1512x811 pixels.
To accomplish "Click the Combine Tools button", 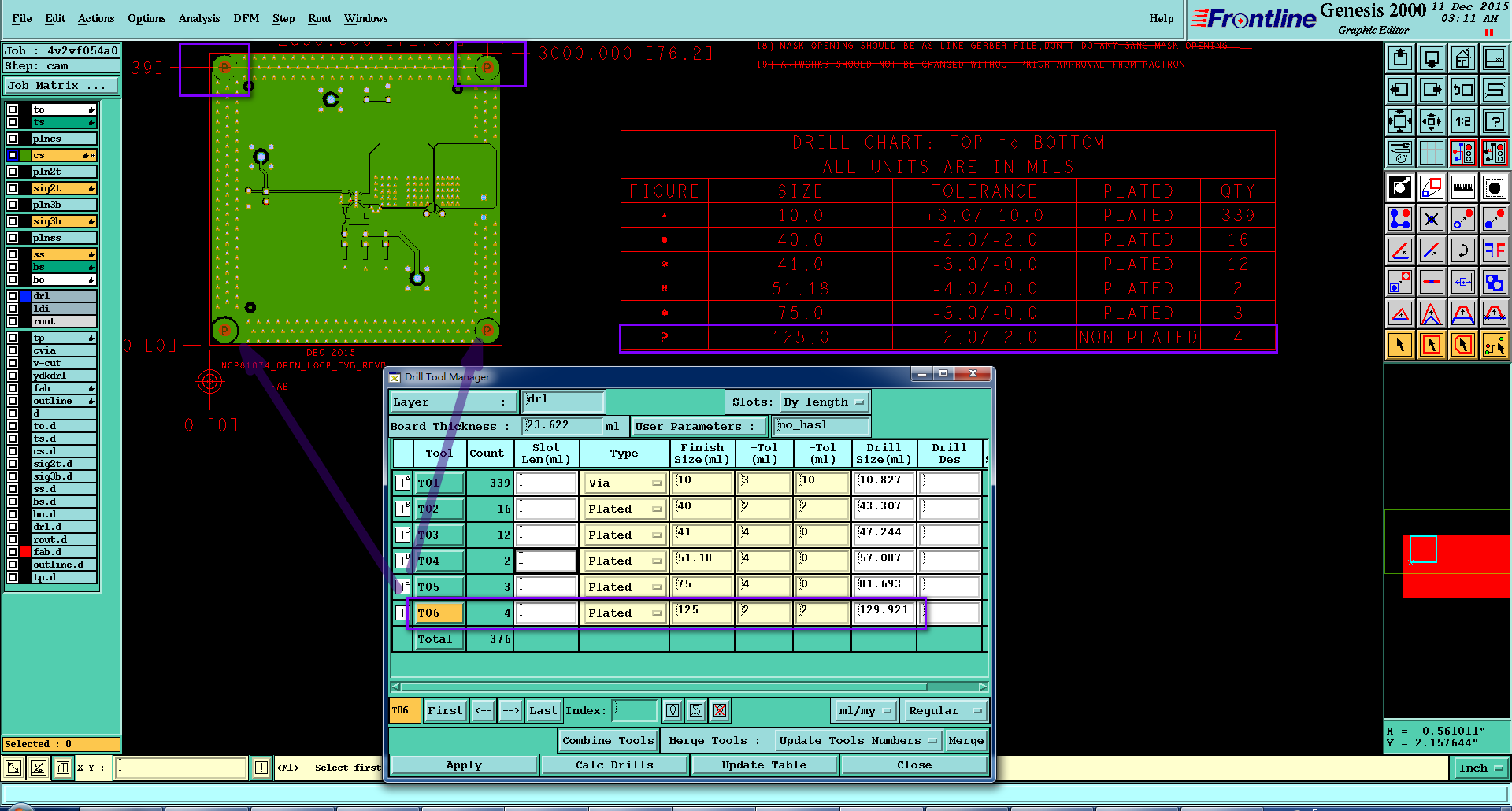I will click(608, 741).
